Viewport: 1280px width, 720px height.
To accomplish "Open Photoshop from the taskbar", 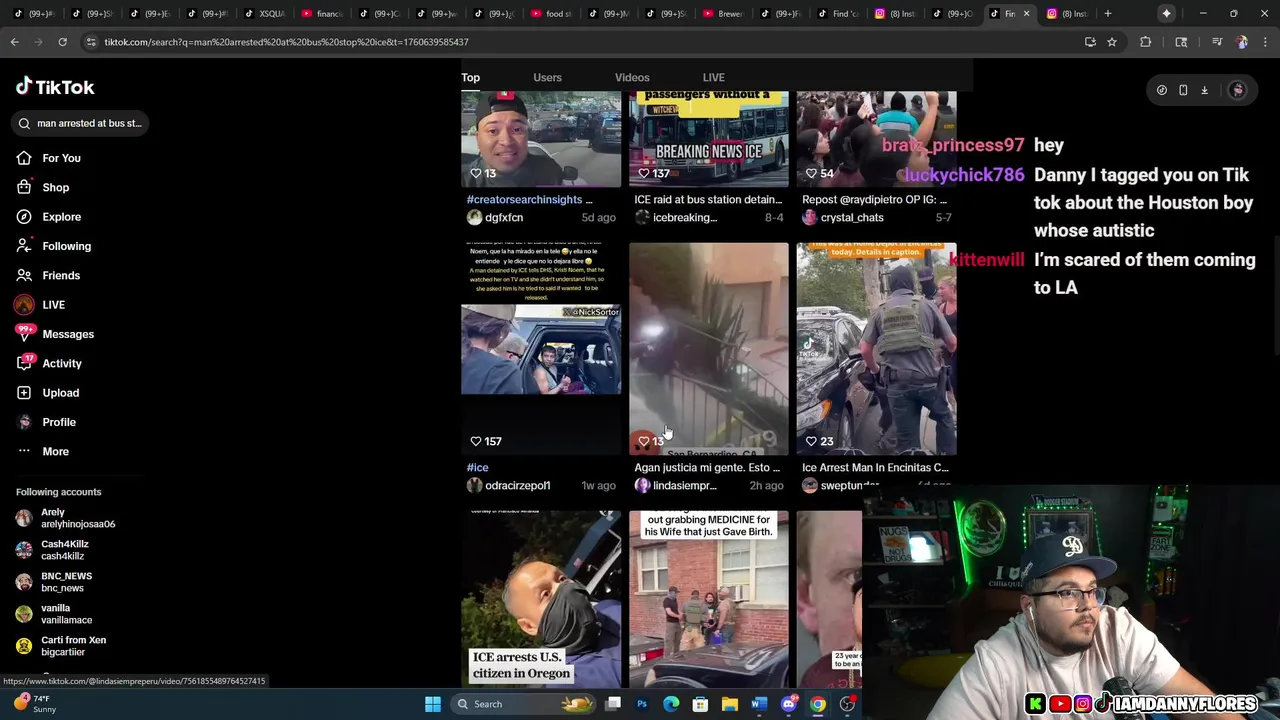I will click(642, 704).
